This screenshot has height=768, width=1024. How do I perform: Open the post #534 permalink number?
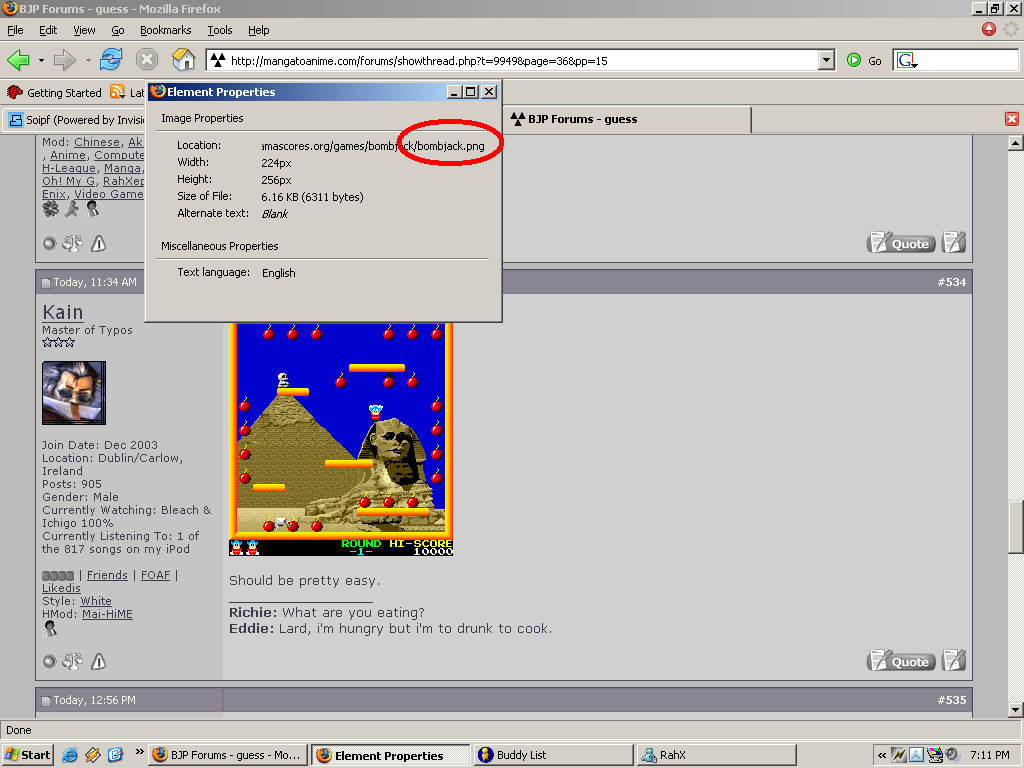(x=952, y=282)
